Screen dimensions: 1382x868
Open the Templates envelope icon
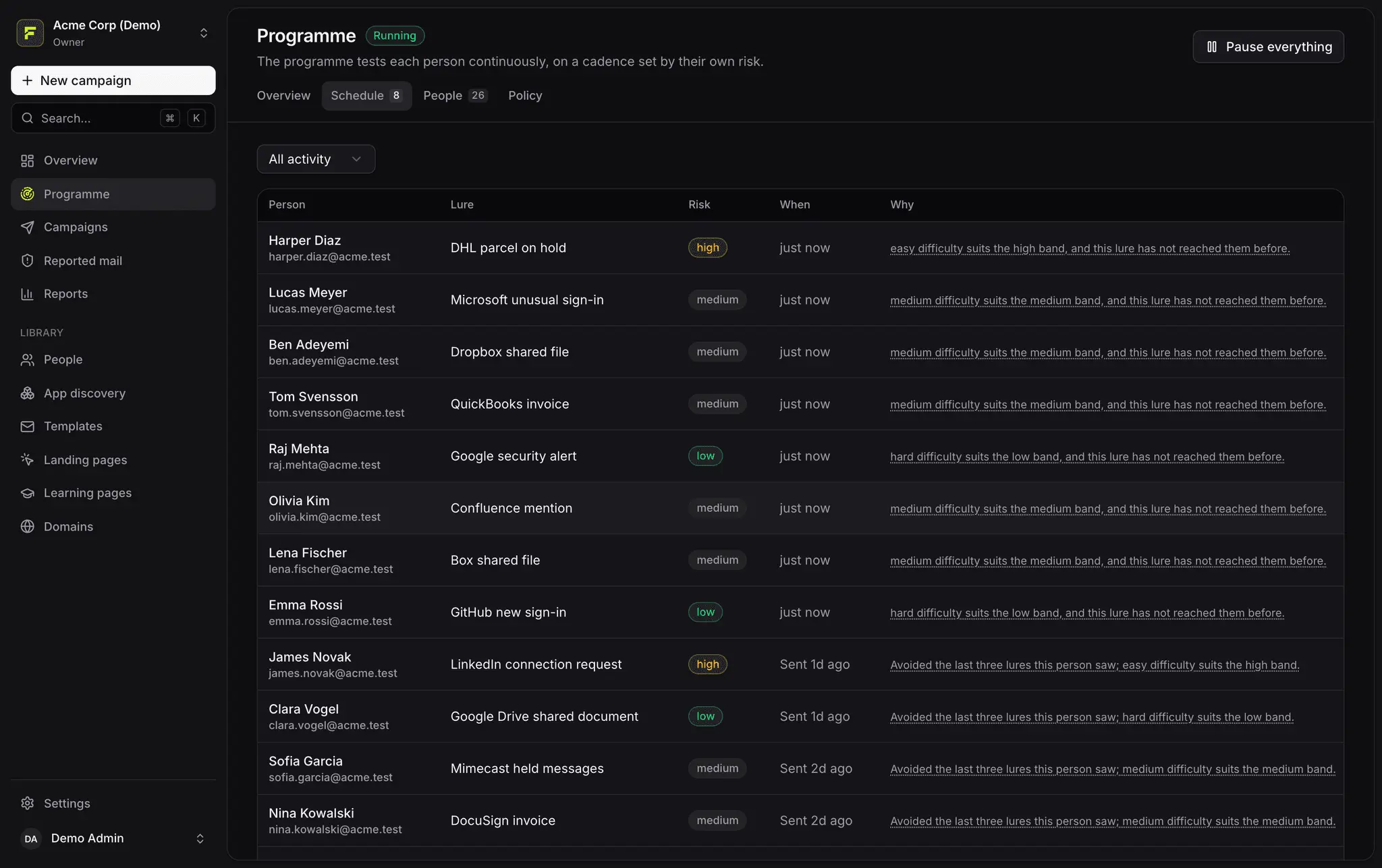pos(28,426)
